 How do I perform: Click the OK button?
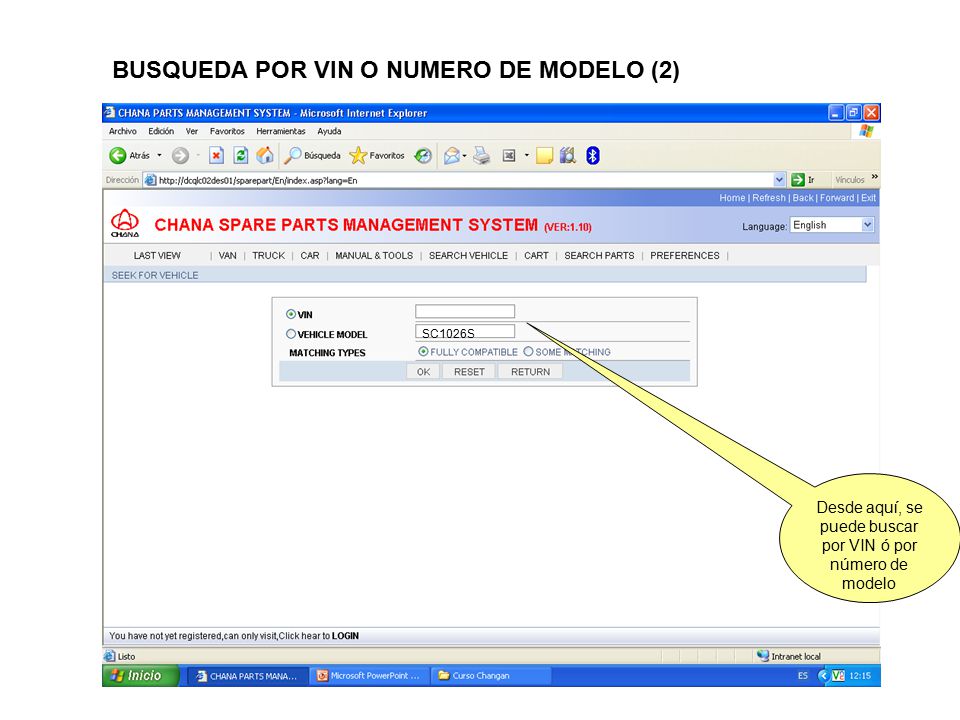423,372
